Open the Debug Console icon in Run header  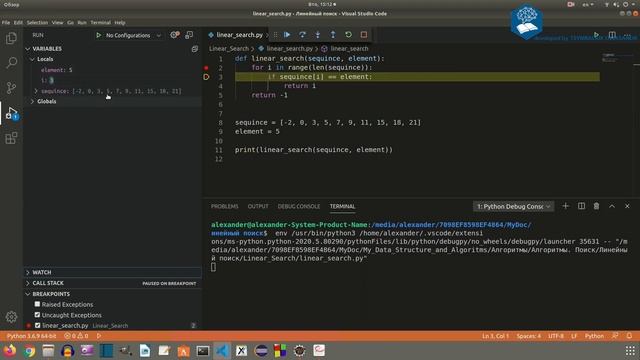point(189,35)
